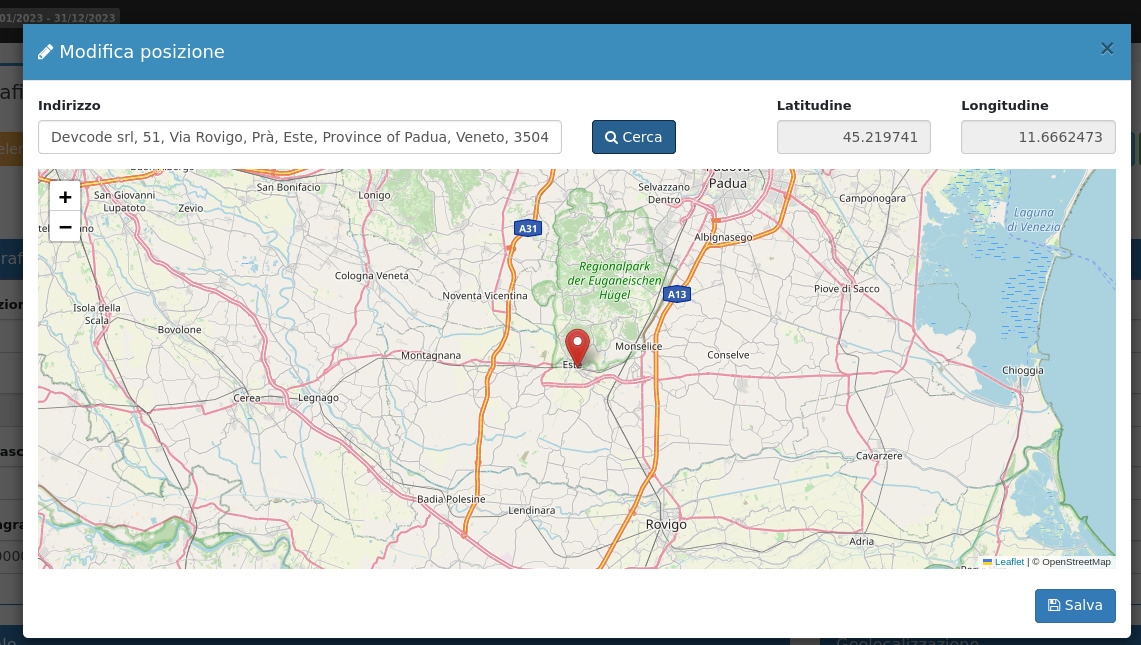Click the Longitudine value field
Viewport: 1141px width, 645px height.
(x=1037, y=137)
